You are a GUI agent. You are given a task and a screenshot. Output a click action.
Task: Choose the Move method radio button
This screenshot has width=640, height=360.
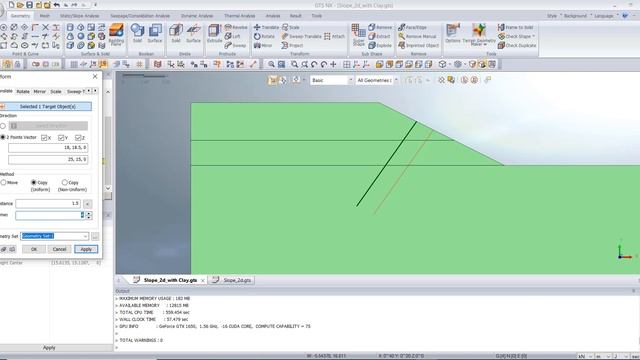[x=3, y=182]
